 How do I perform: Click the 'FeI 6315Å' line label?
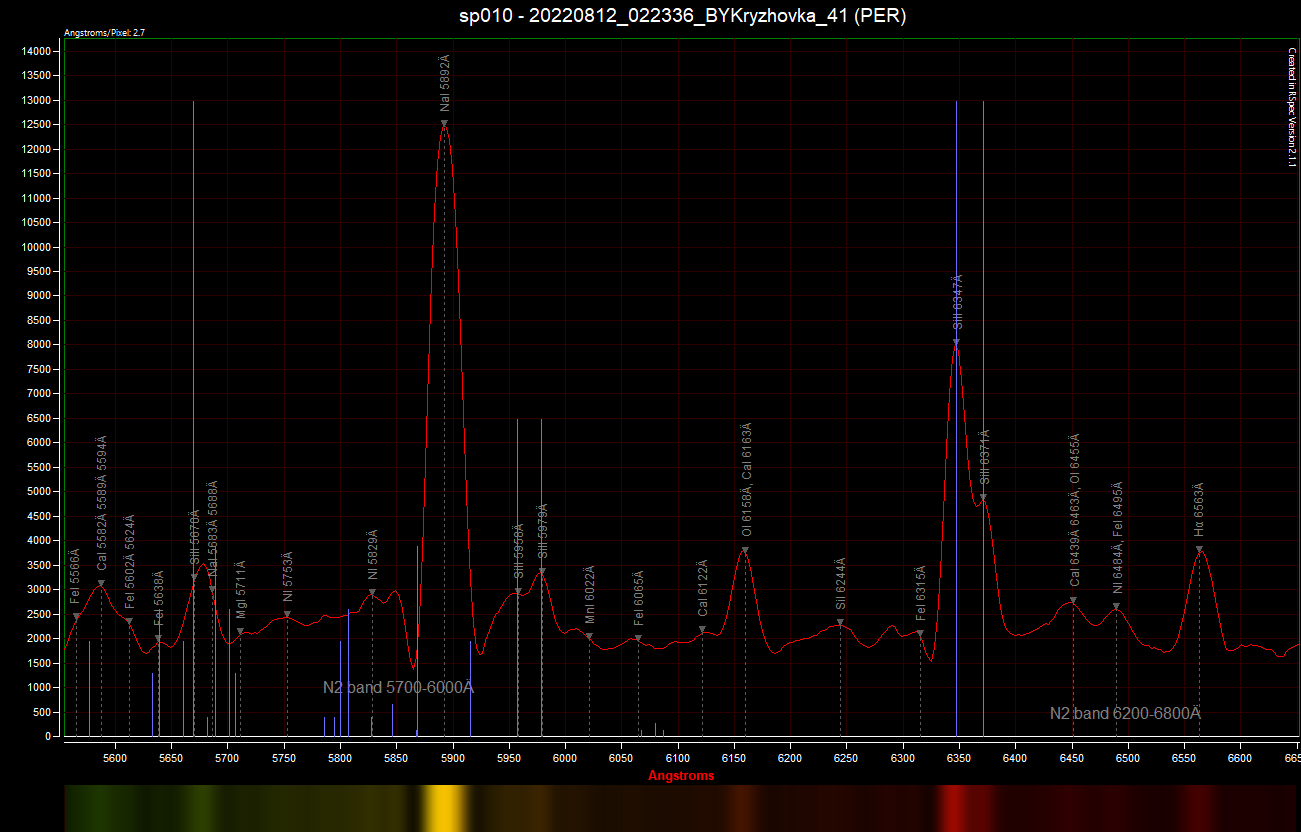pyautogui.click(x=922, y=593)
